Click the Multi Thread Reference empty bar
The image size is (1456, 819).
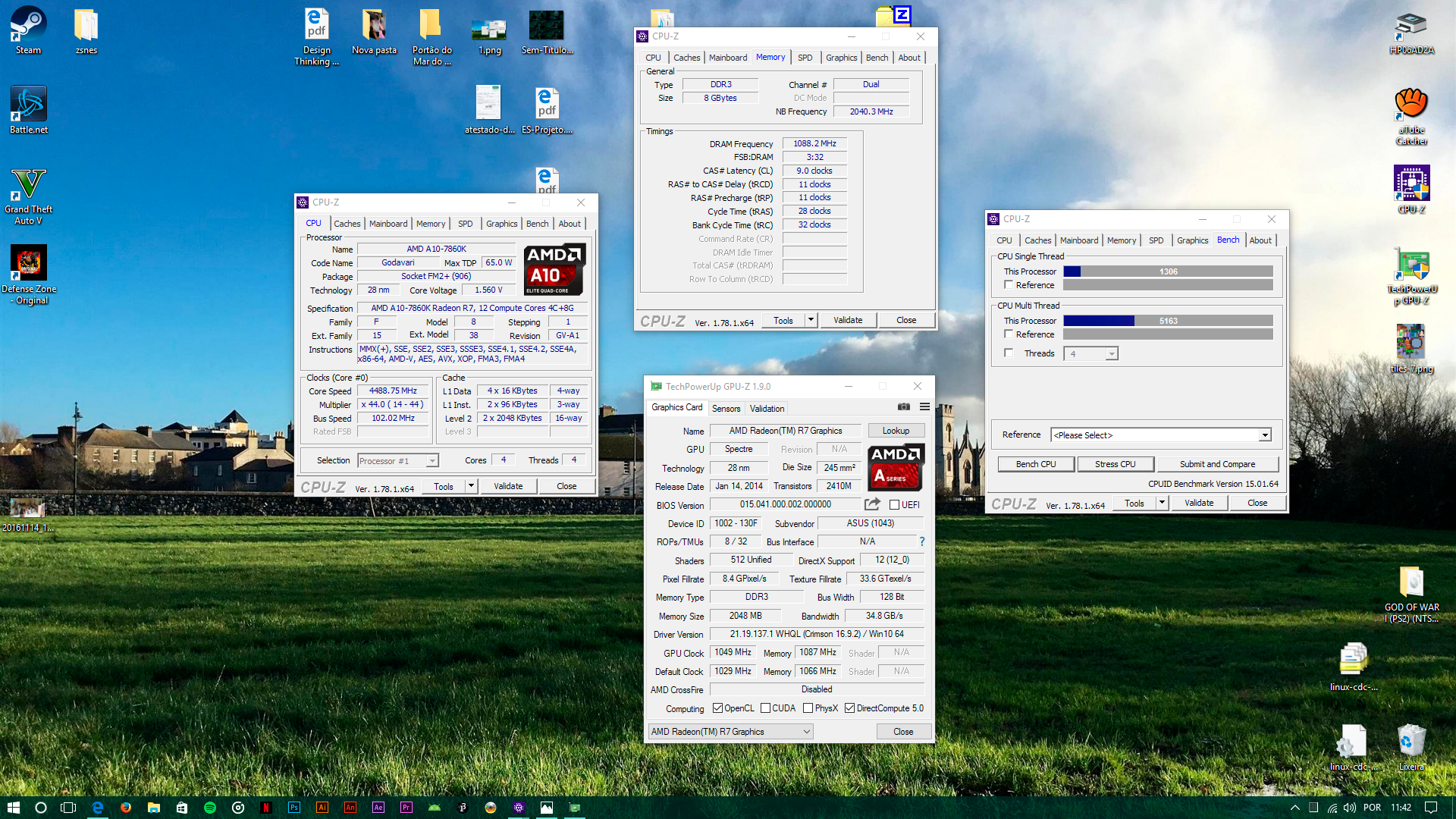point(1168,334)
